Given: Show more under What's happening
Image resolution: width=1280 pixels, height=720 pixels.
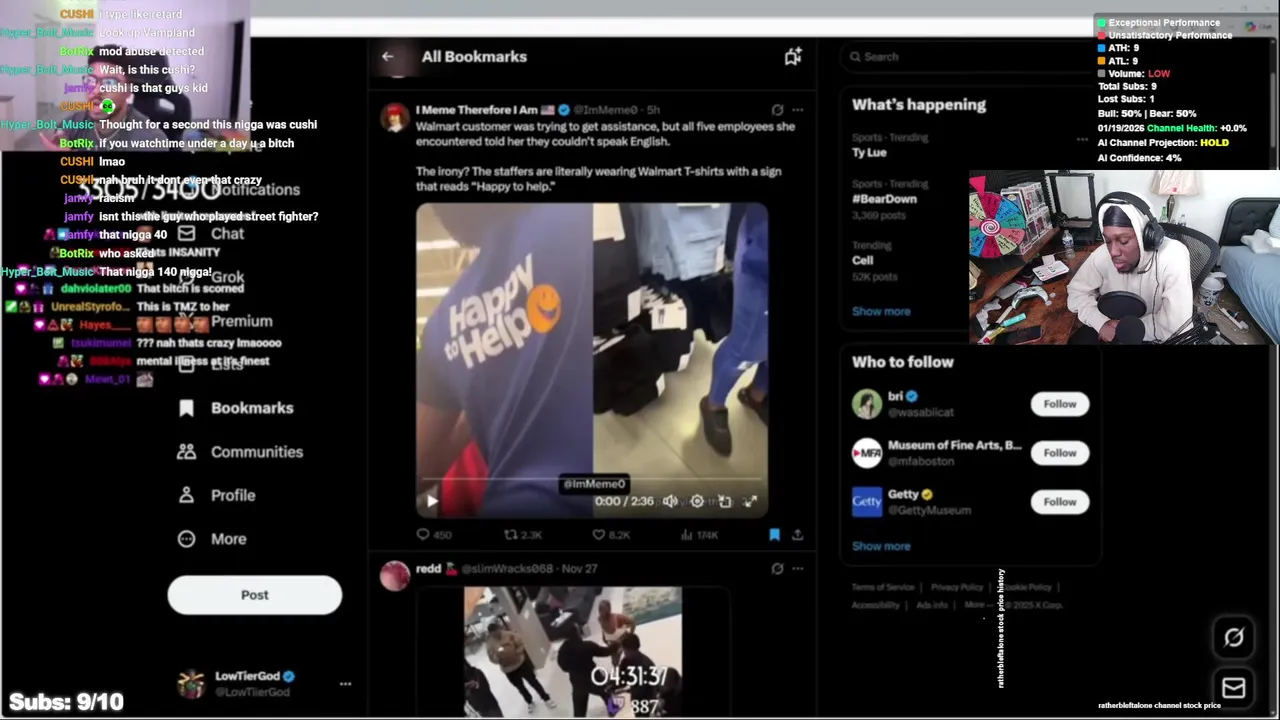Looking at the screenshot, I should coord(881,311).
